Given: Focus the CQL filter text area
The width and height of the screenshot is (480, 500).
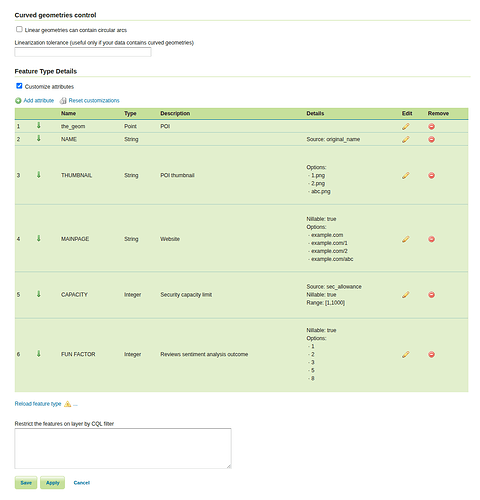Looking at the screenshot, I should point(123,448).
